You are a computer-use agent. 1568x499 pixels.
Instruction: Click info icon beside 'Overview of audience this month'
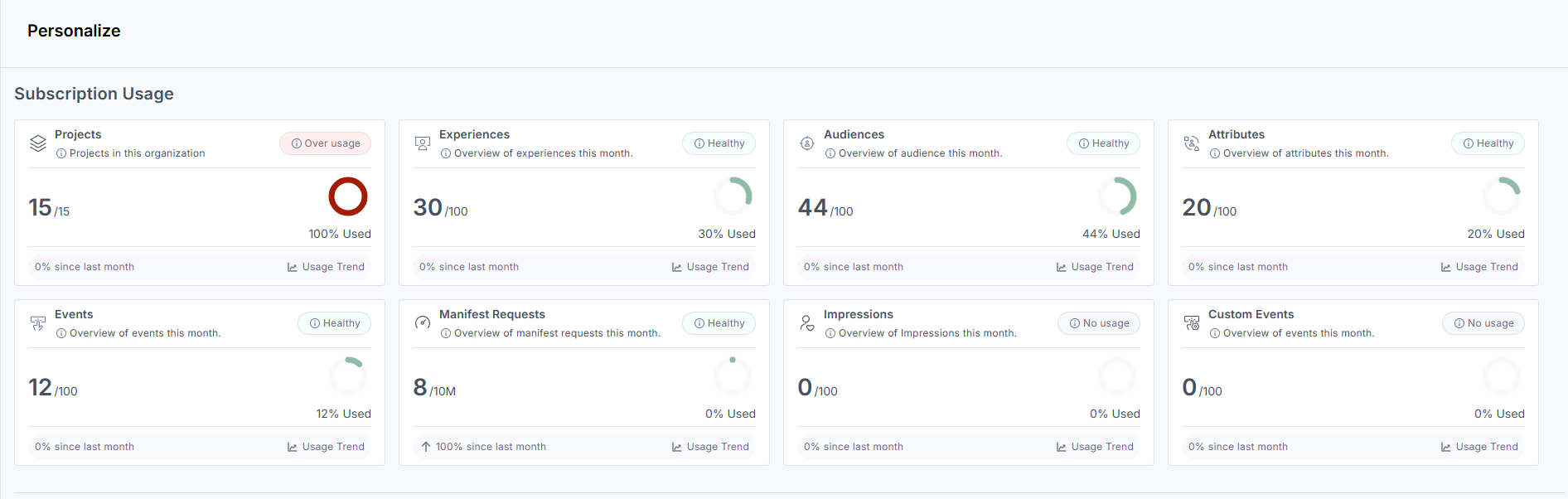(x=830, y=153)
